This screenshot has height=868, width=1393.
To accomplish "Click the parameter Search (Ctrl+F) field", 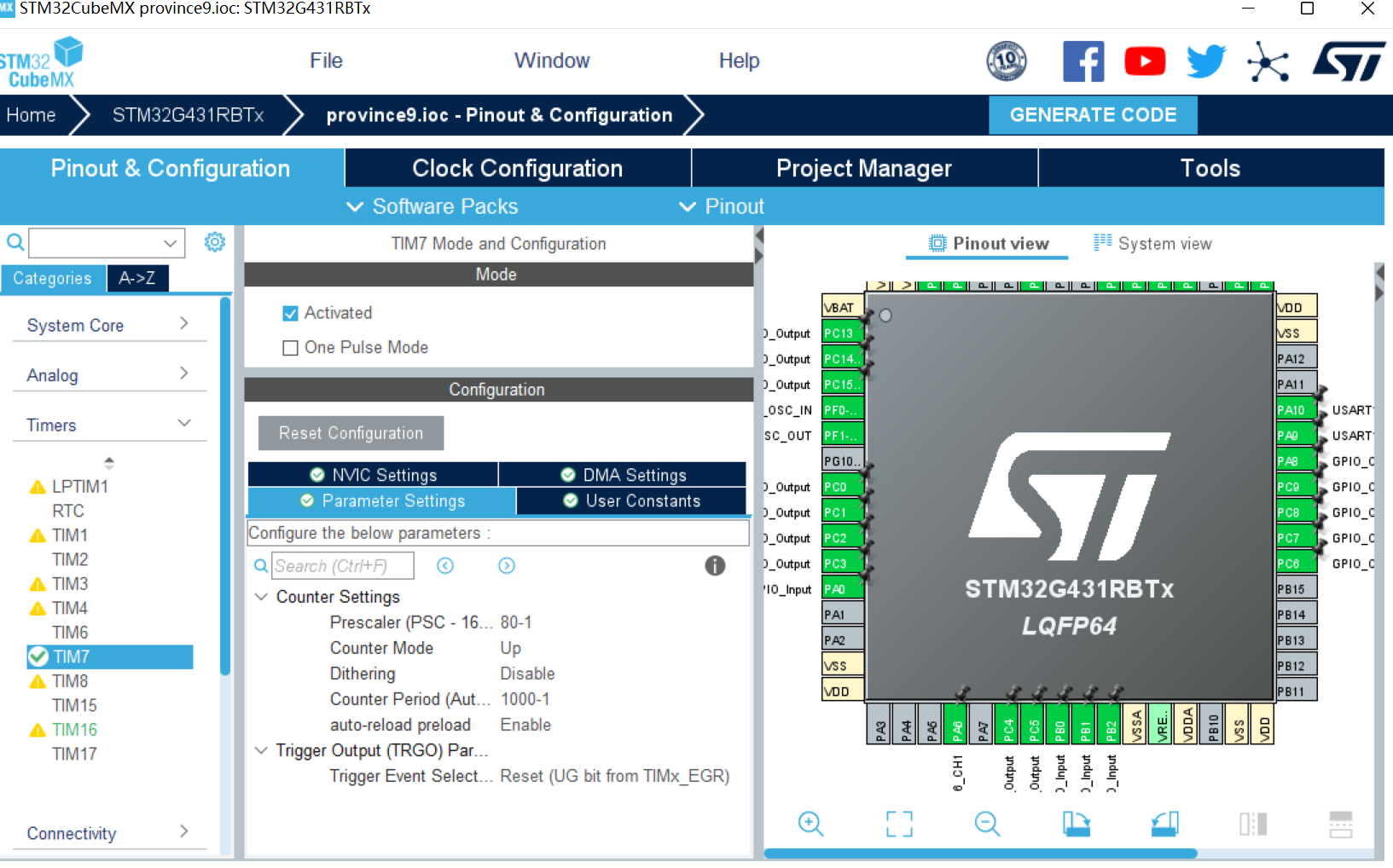I will pyautogui.click(x=343, y=565).
